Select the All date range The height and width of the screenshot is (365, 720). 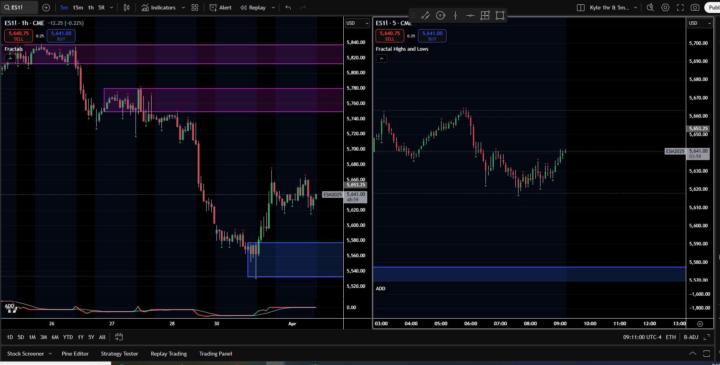point(102,337)
